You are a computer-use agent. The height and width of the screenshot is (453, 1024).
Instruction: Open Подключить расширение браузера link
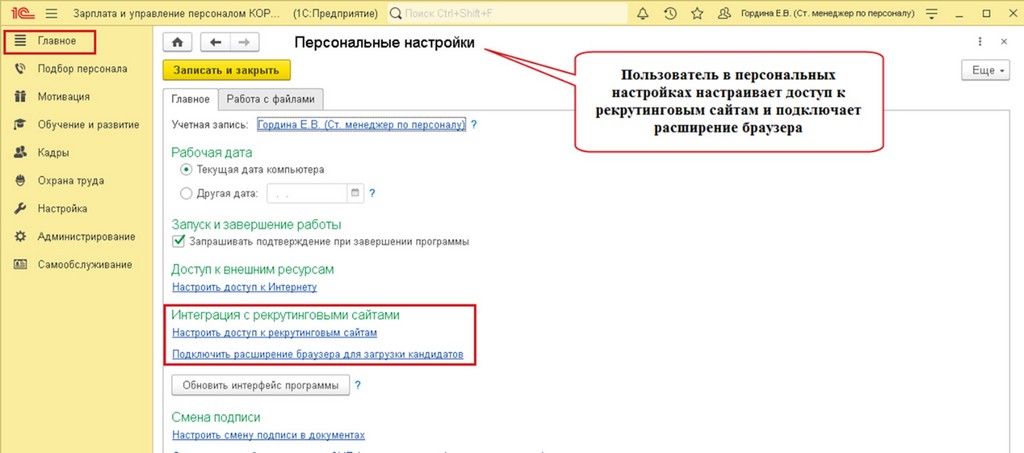318,354
